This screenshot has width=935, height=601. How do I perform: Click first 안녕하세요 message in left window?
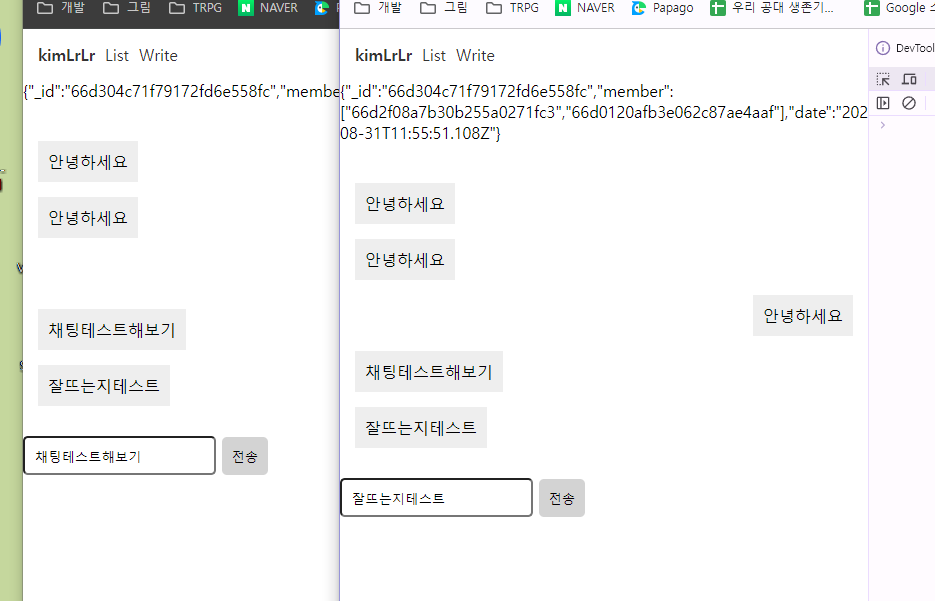pyautogui.click(x=88, y=162)
